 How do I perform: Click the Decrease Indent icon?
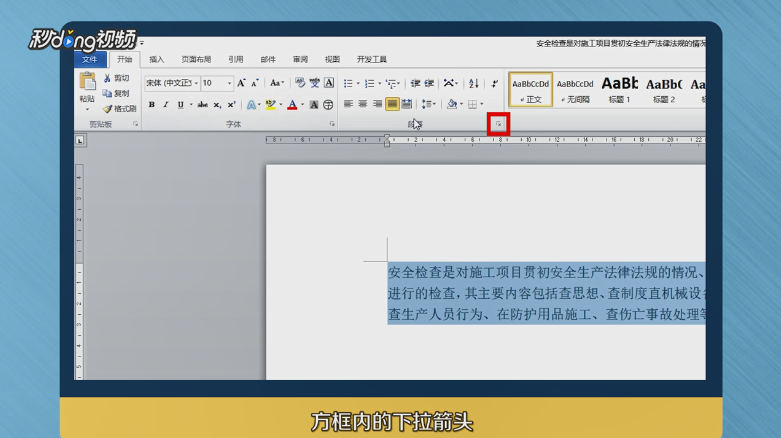(415, 83)
